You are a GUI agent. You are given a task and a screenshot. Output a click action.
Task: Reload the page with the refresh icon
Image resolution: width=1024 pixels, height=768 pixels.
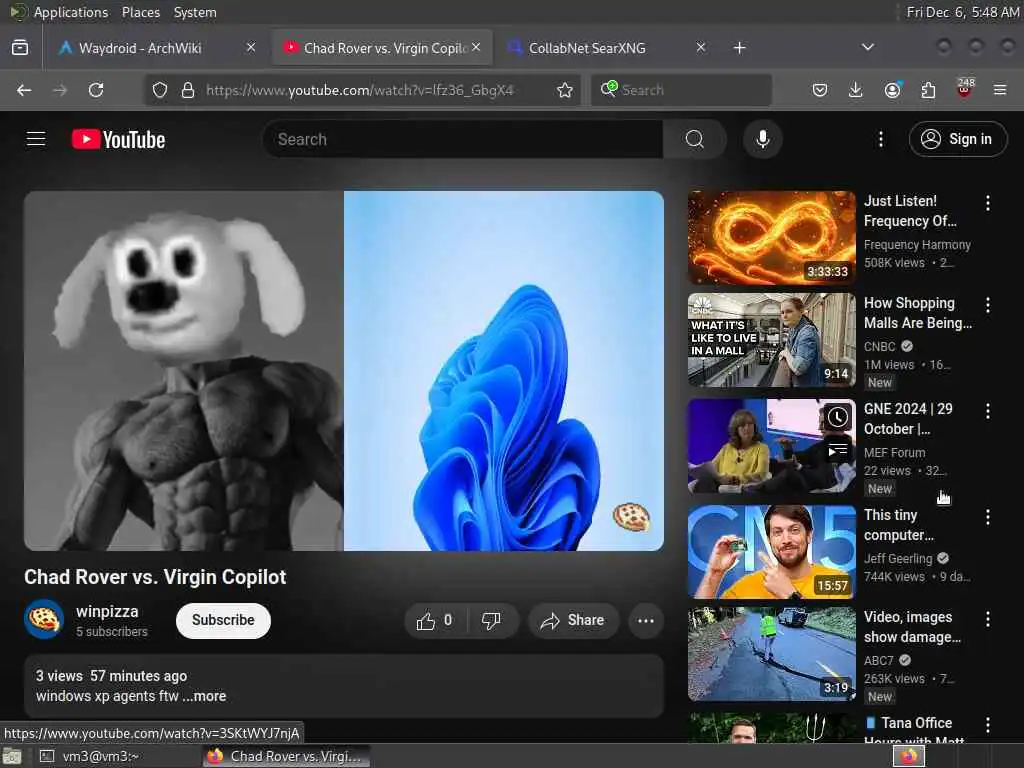click(96, 90)
